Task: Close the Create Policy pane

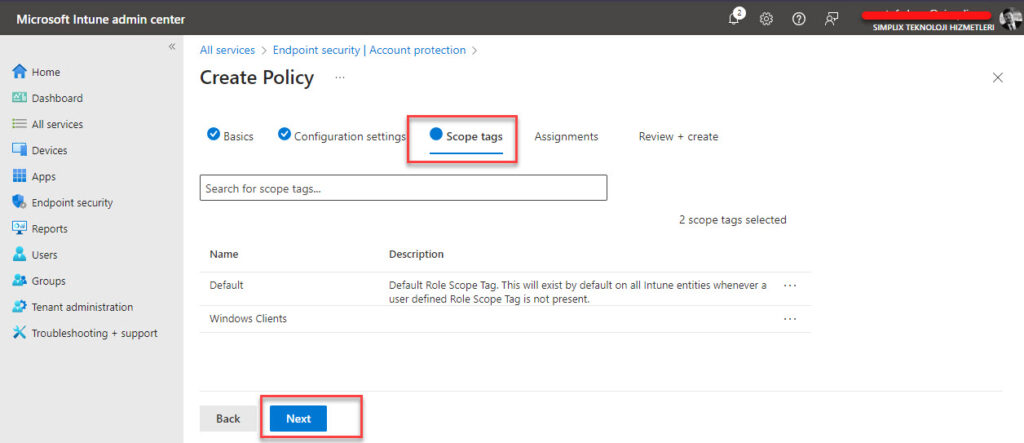Action: (x=997, y=78)
